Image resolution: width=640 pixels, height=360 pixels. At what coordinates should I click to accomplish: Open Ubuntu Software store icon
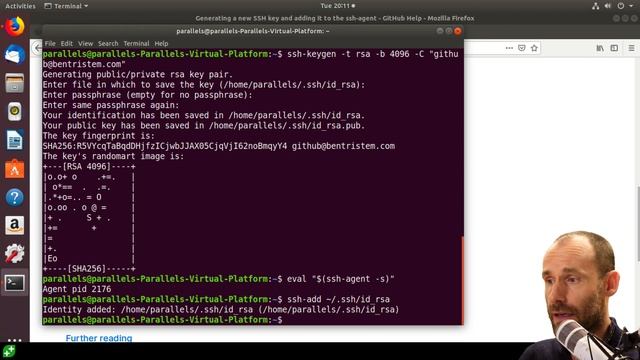(x=15, y=169)
